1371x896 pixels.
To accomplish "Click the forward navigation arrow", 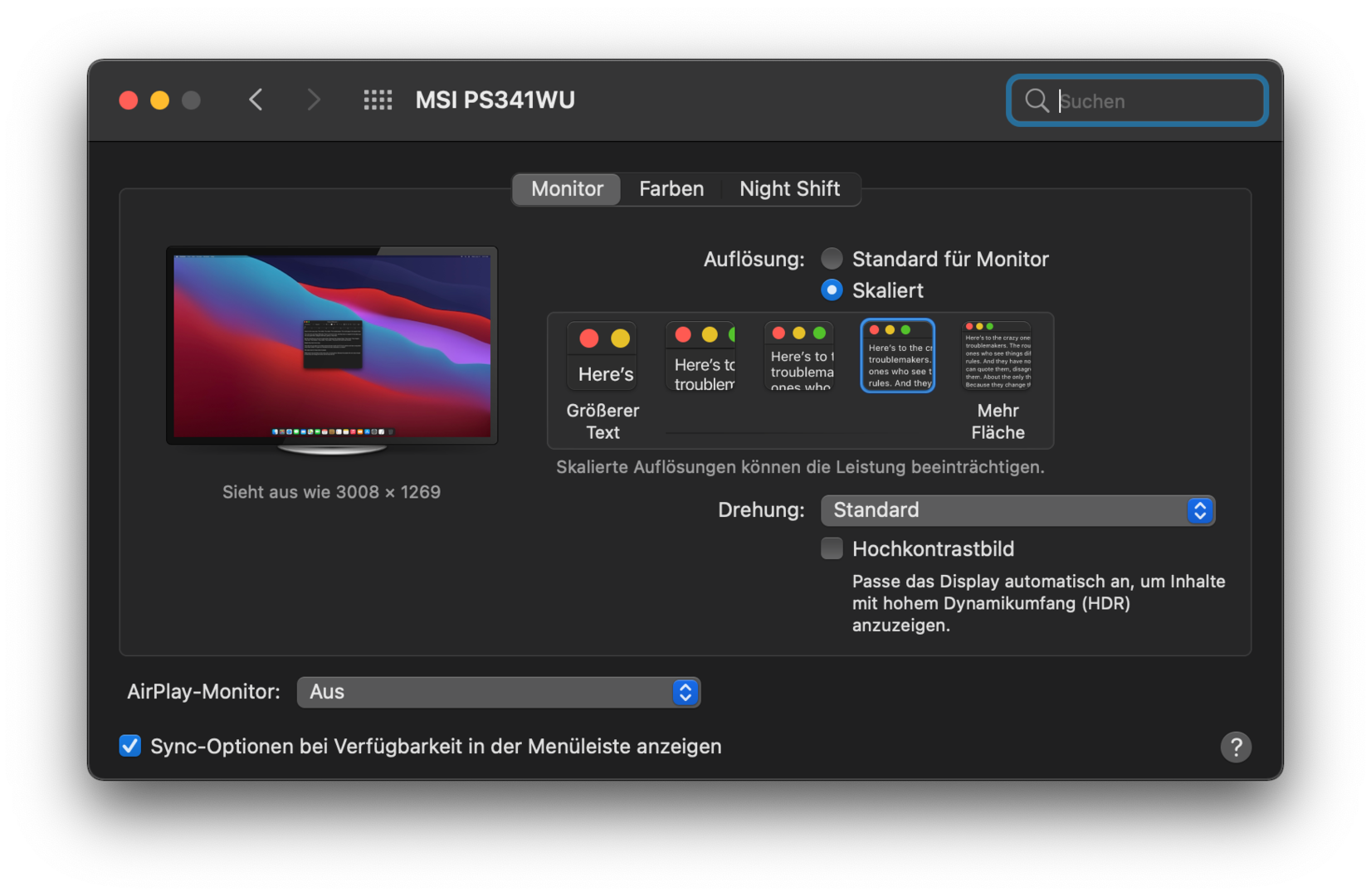I will [313, 100].
